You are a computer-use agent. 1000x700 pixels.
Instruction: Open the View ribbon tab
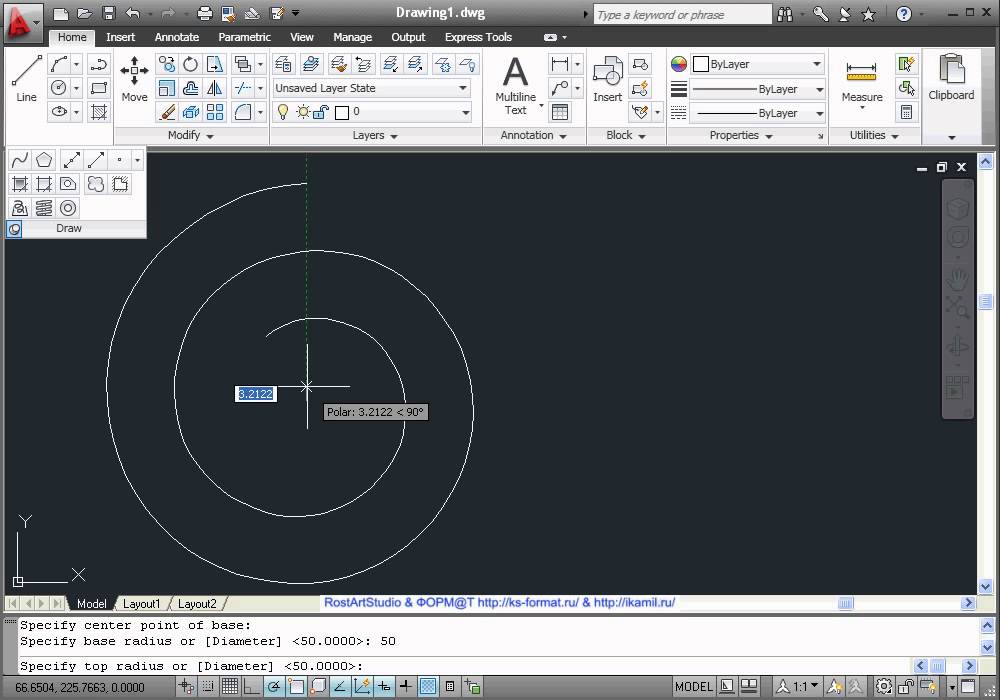click(302, 37)
